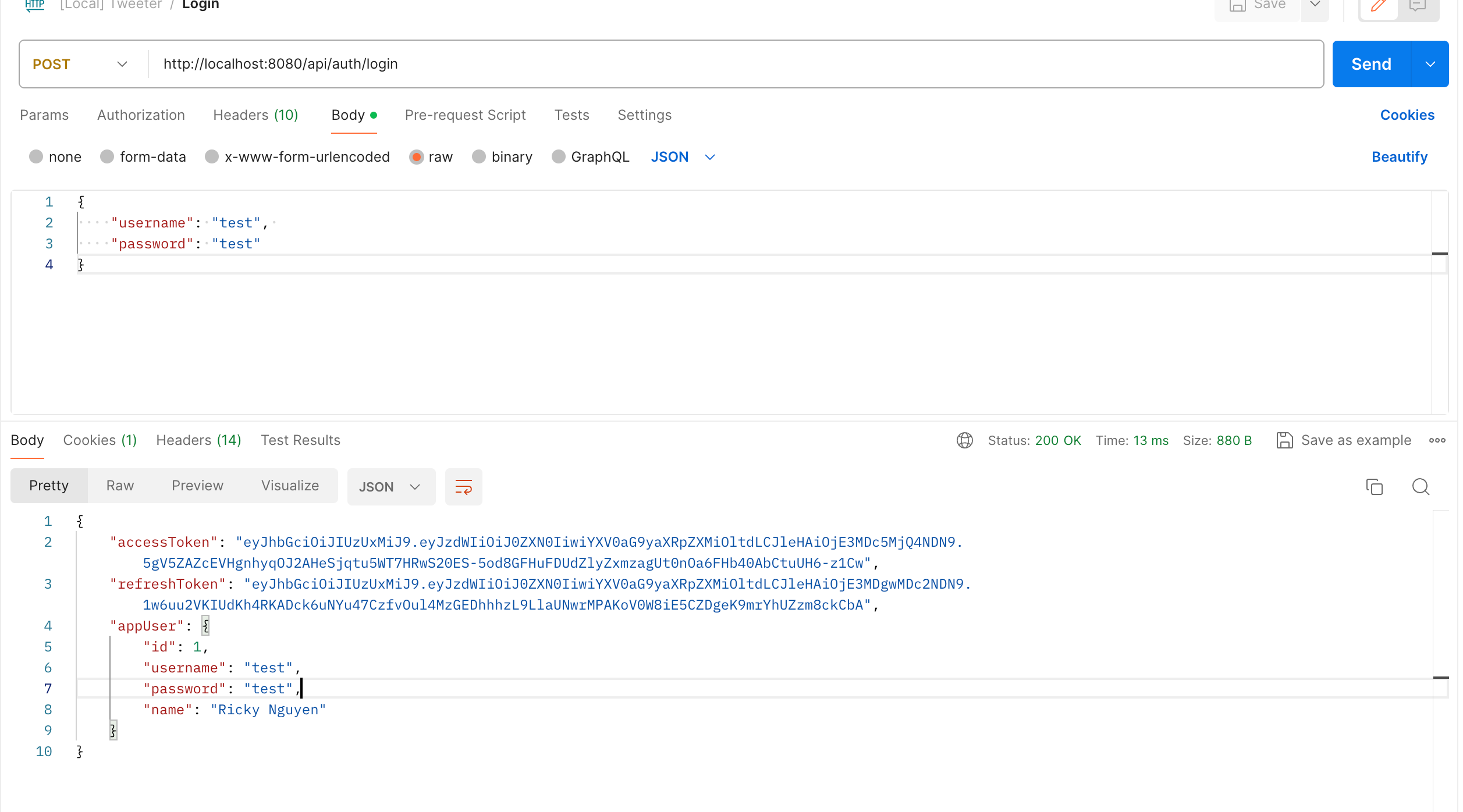Click the Beautify link
Image resolution: width=1463 pixels, height=812 pixels.
[x=1399, y=156]
